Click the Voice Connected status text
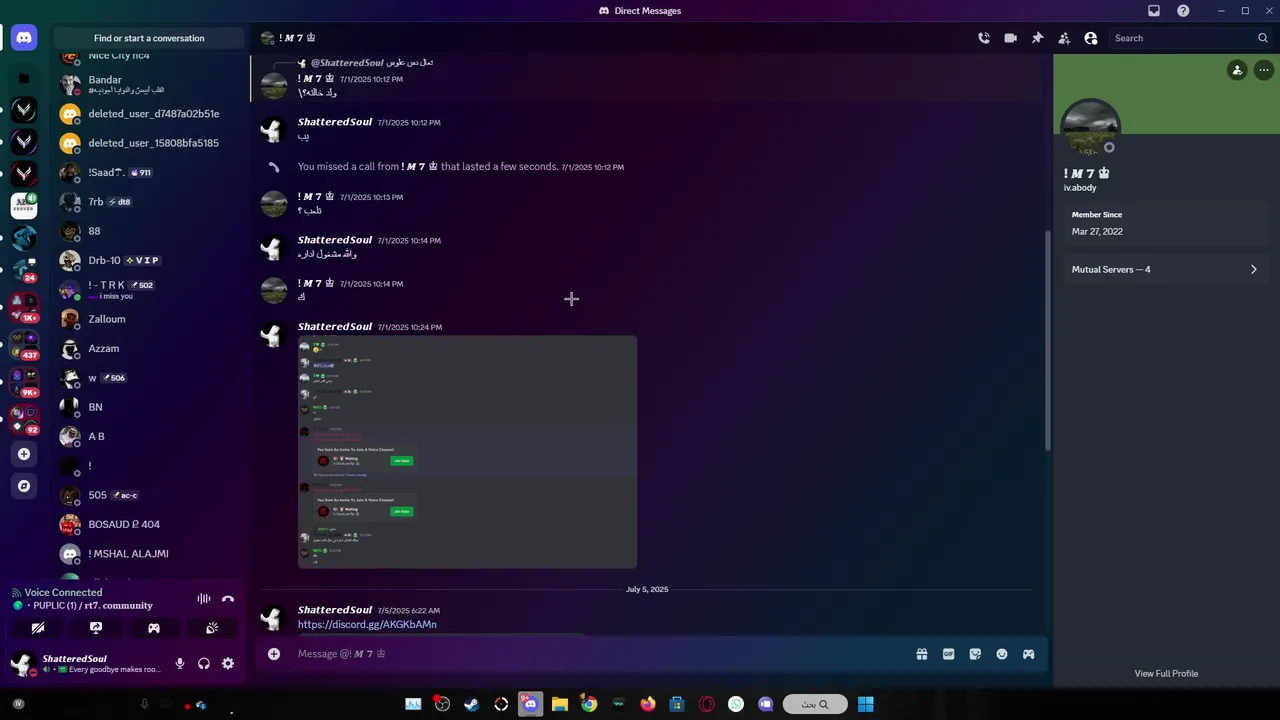1280x720 pixels. click(x=63, y=592)
